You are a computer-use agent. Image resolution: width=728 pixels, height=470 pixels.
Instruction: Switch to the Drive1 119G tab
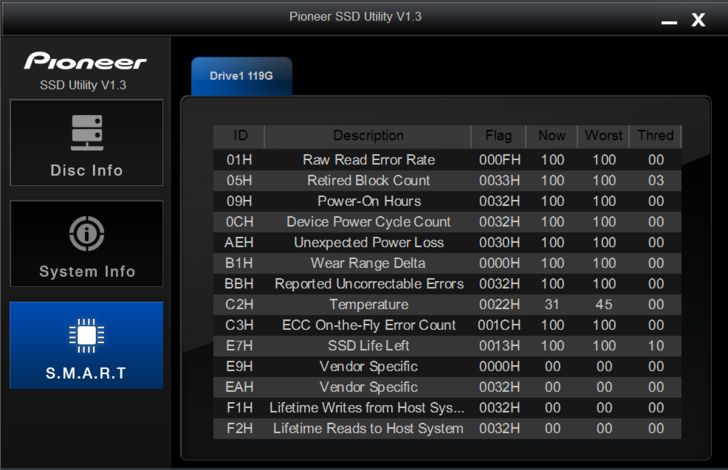[241, 76]
